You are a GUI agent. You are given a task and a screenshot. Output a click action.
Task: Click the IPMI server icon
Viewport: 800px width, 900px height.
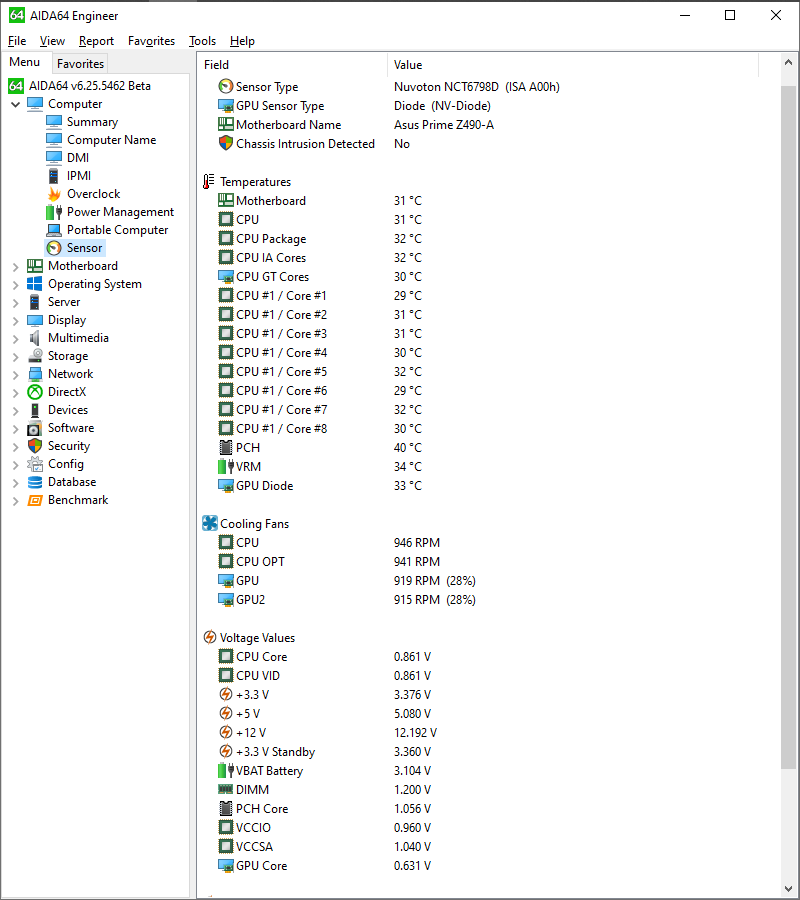point(54,176)
